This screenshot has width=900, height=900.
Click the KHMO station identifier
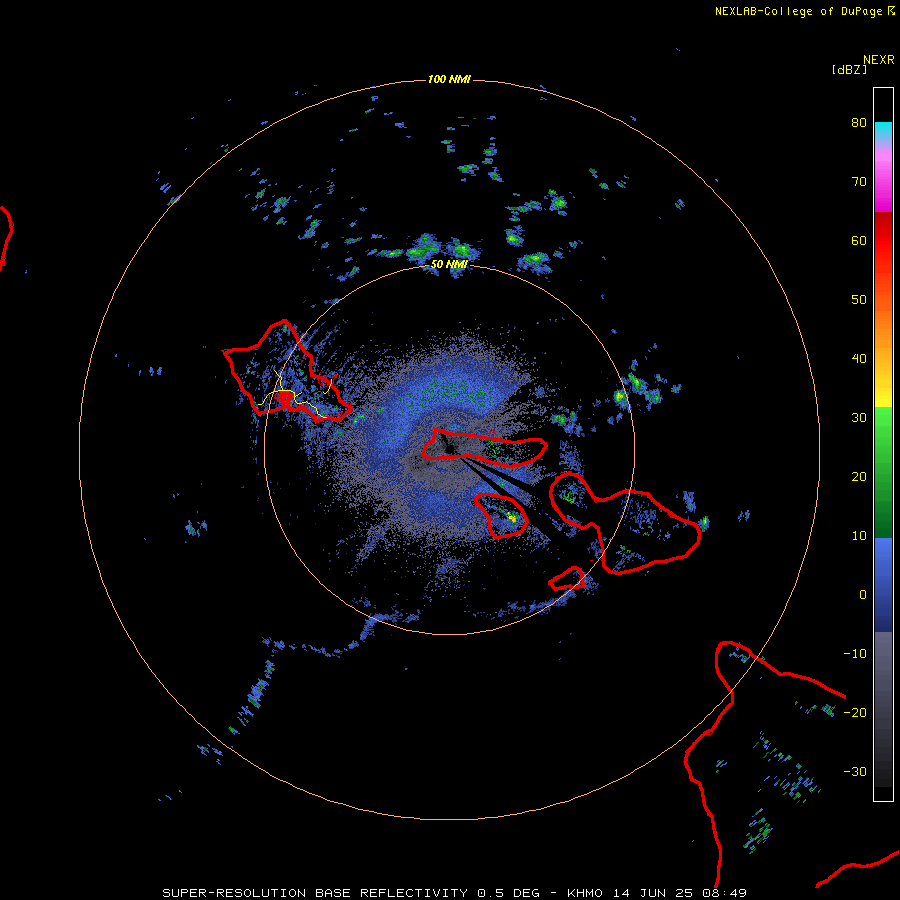point(585,893)
